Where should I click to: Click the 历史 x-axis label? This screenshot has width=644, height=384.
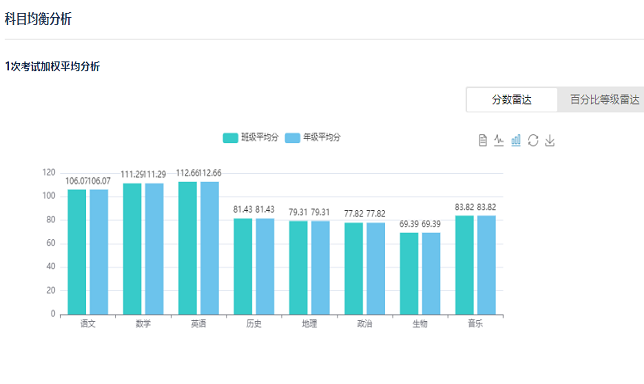(254, 324)
